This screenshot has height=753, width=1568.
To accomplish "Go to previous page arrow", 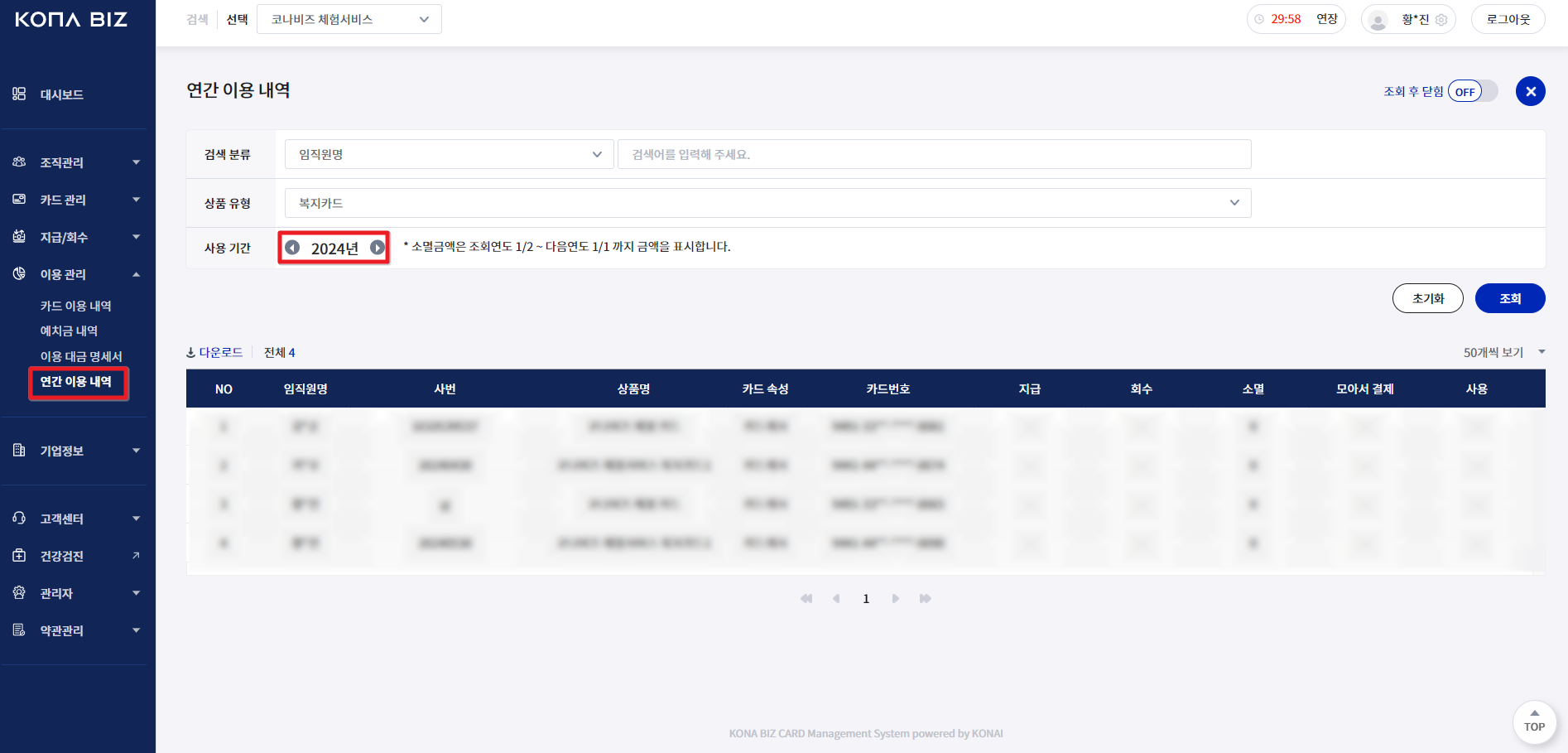I will (836, 599).
